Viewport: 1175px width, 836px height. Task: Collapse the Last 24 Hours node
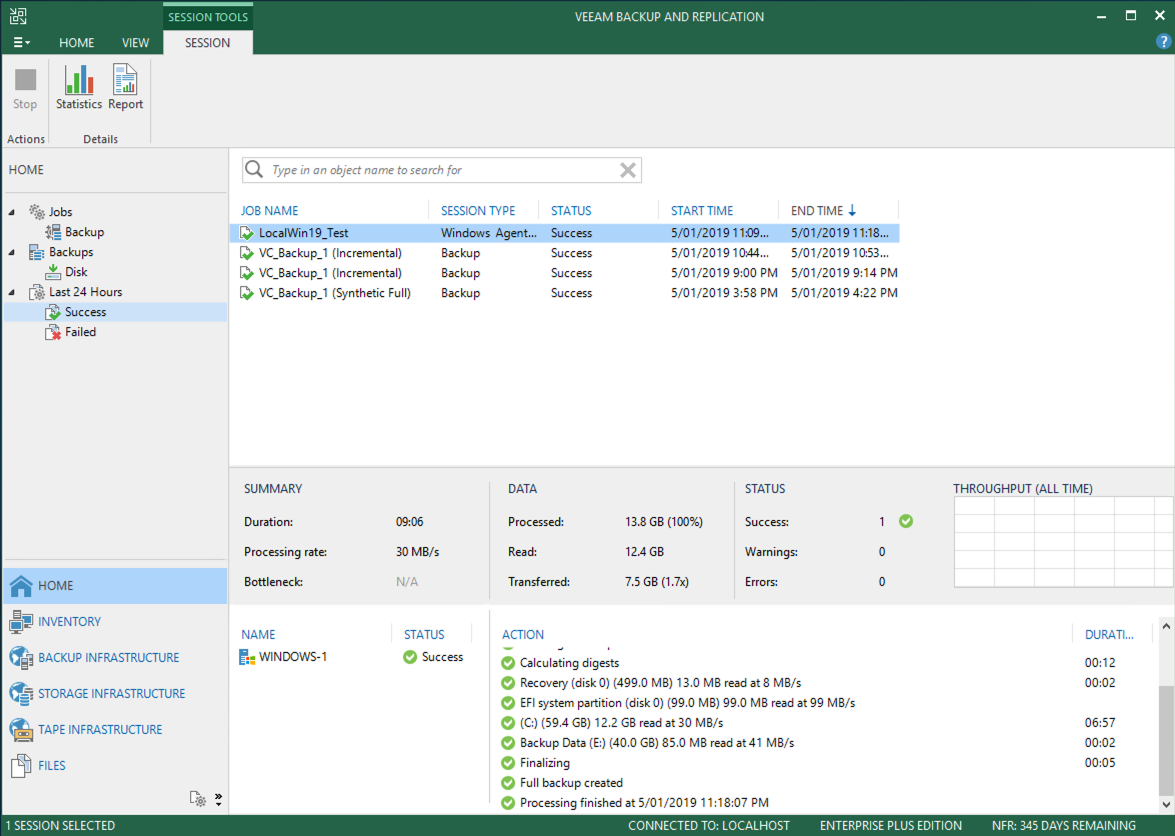[x=12, y=292]
